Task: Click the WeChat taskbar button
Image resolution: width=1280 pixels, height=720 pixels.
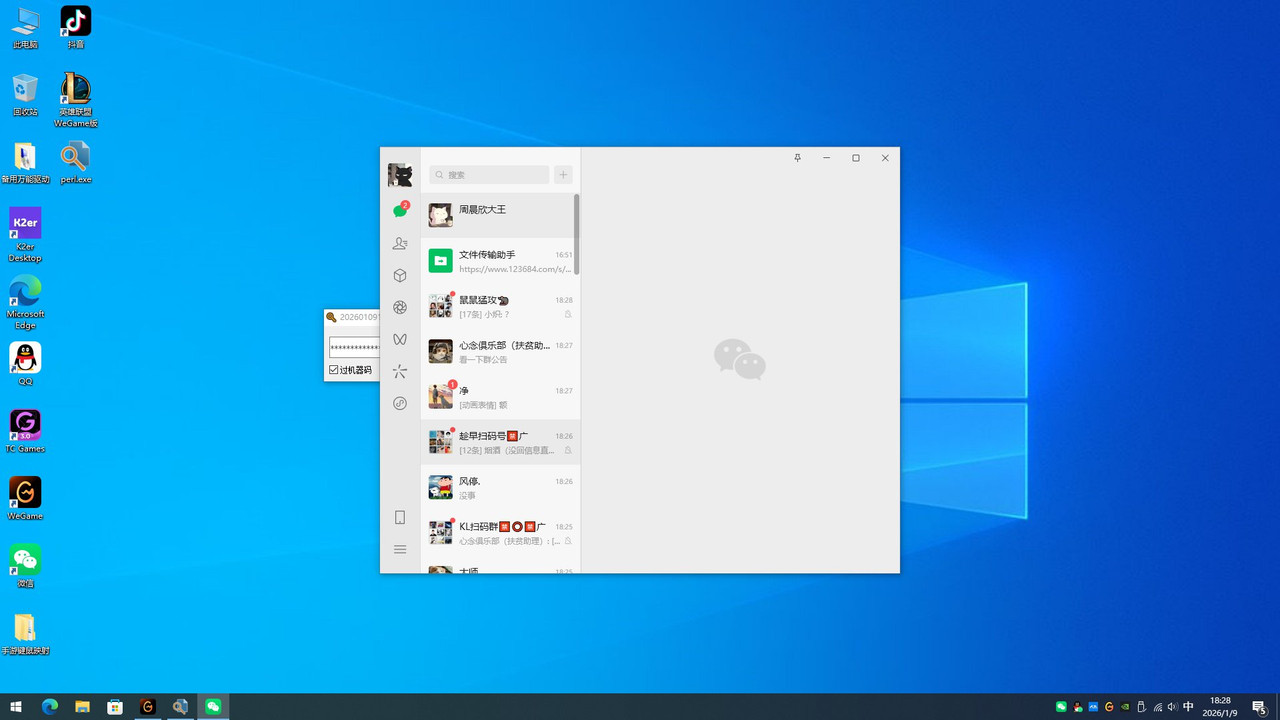Action: click(x=213, y=707)
